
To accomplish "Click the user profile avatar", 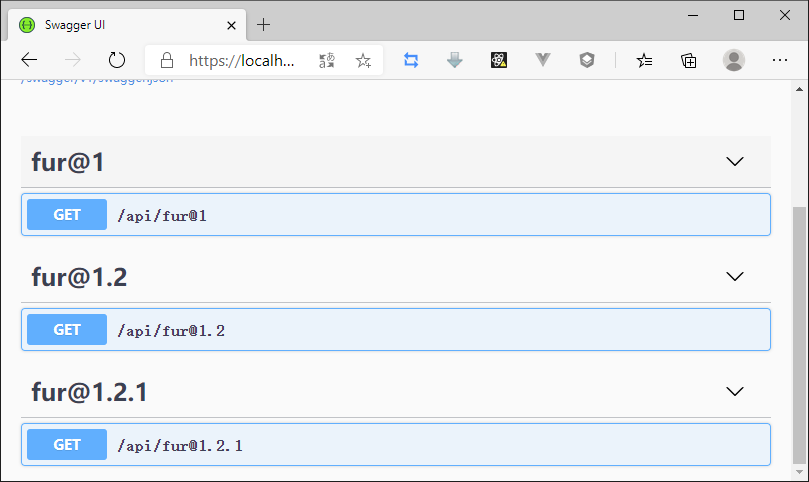I will pos(734,60).
